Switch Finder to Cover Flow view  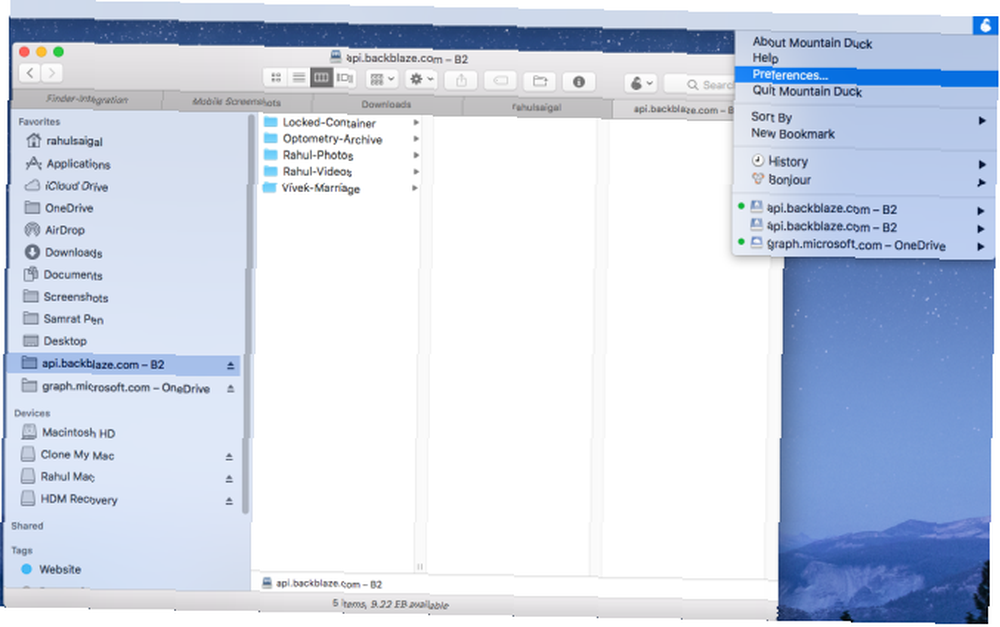point(344,78)
